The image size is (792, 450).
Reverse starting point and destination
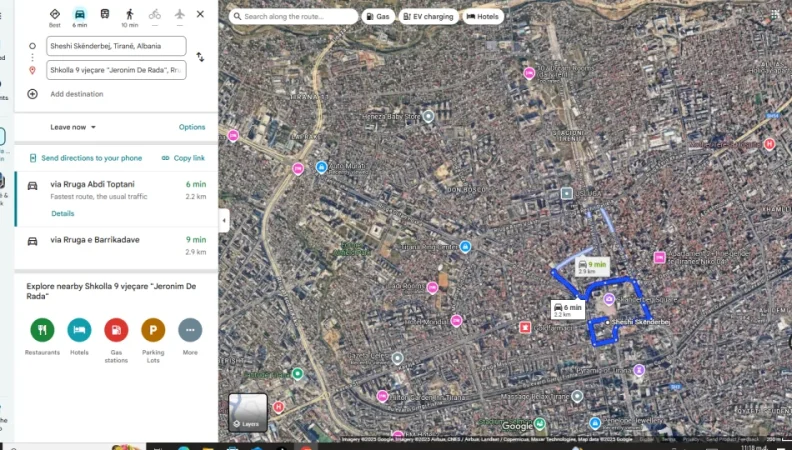200,57
